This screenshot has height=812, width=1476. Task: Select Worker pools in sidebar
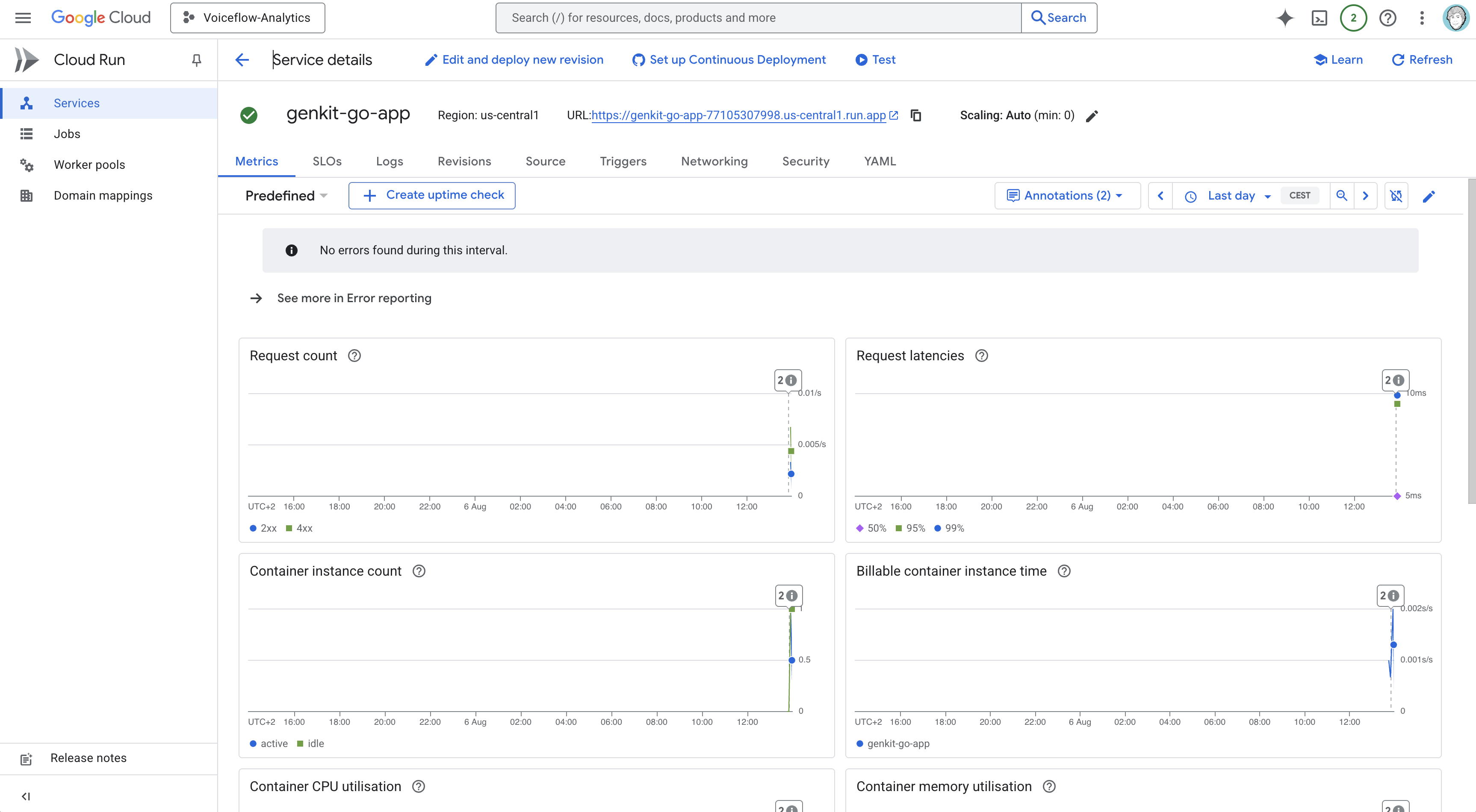(109, 165)
